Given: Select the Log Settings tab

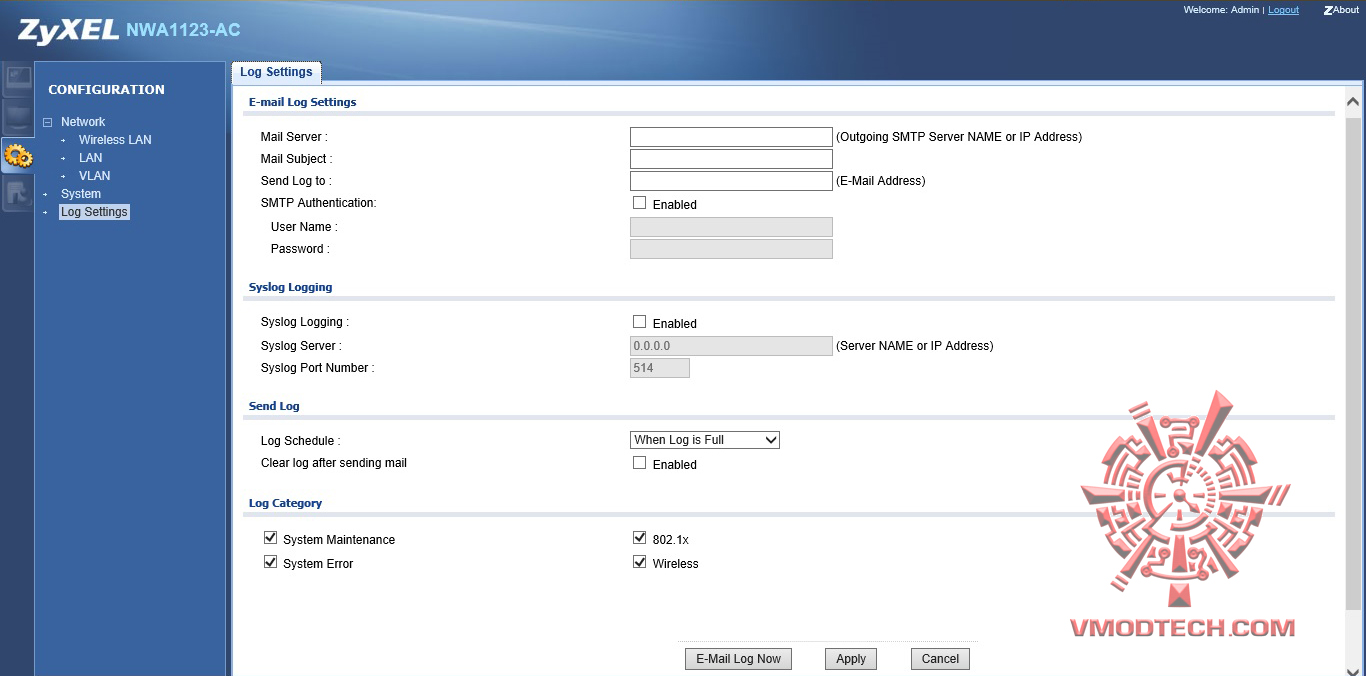Looking at the screenshot, I should (276, 72).
